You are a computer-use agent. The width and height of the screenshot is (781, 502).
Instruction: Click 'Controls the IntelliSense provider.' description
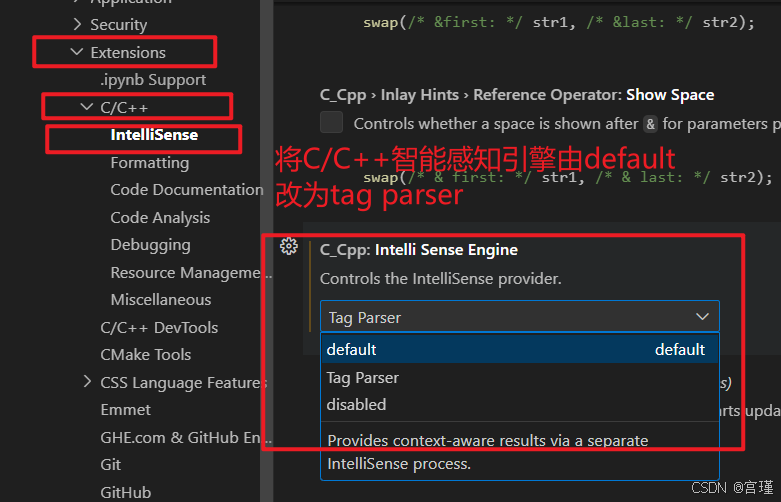(440, 278)
